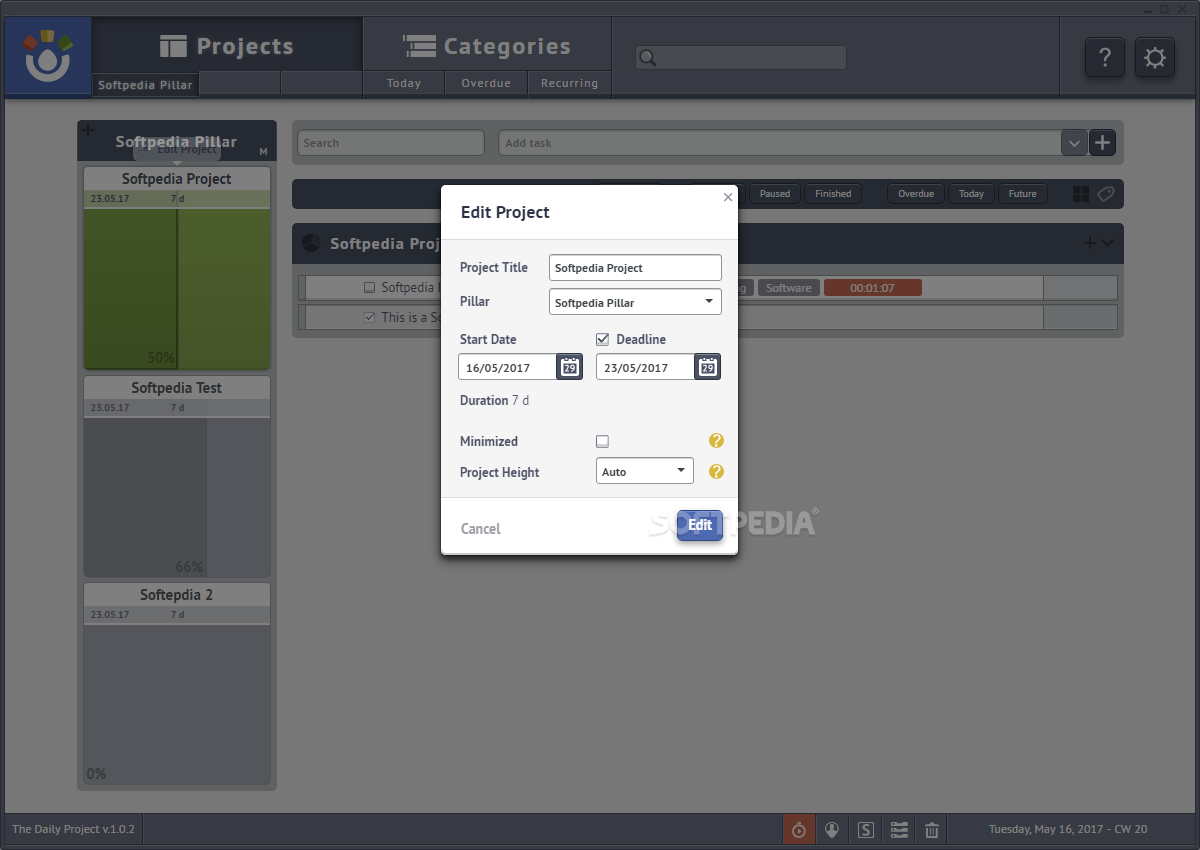Screen dimensions: 1200x850
Task: Collapse the project tasks with chevron arrow
Action: (1107, 242)
